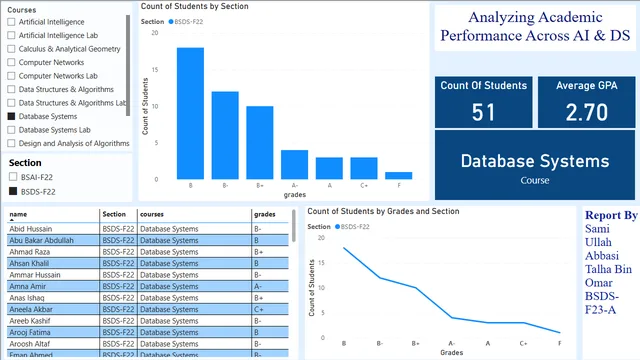The height and width of the screenshot is (360, 640).
Task: Sort table by the courses column header
Action: point(152,214)
